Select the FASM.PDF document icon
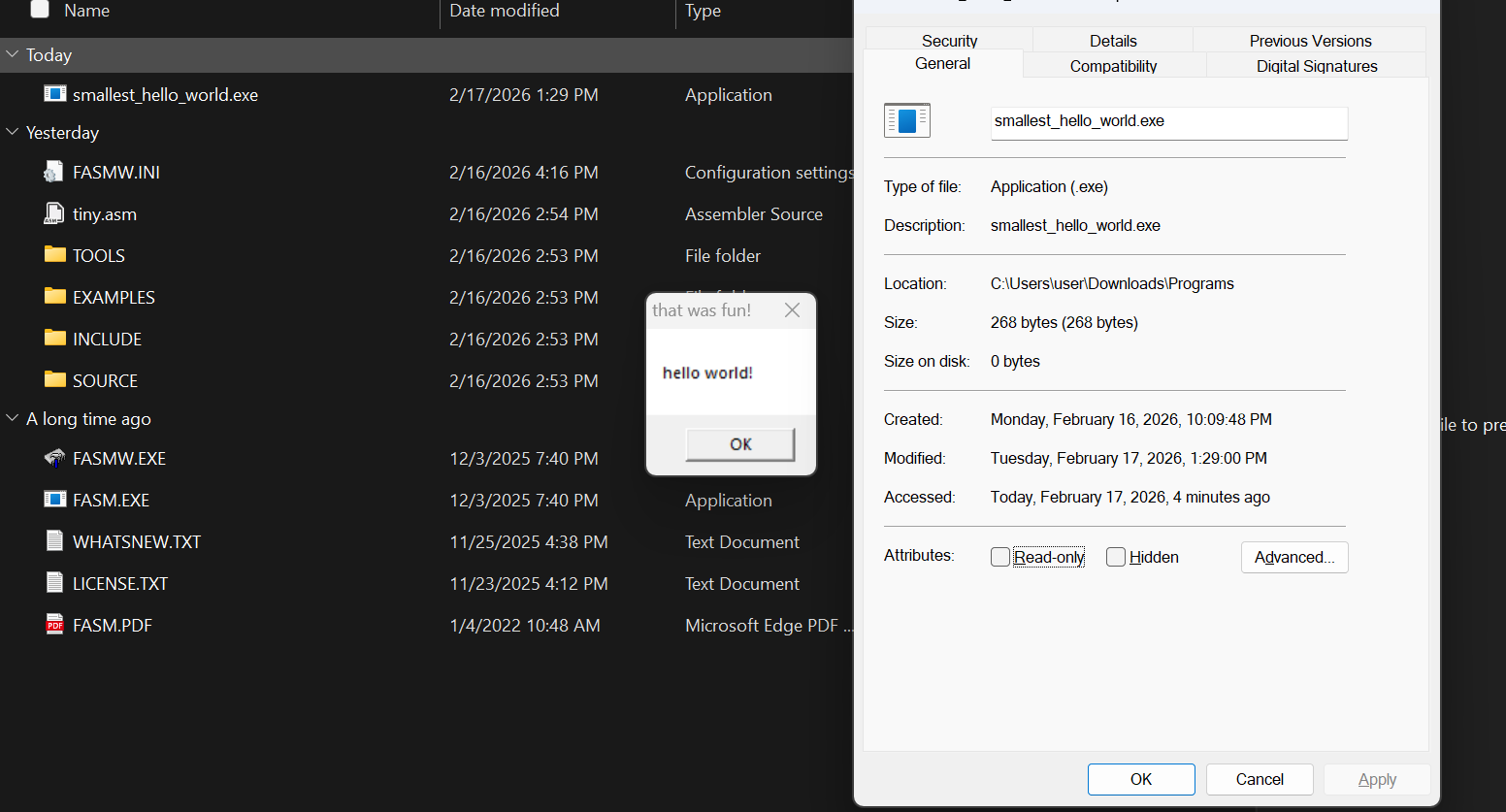1506x812 pixels. click(55, 625)
